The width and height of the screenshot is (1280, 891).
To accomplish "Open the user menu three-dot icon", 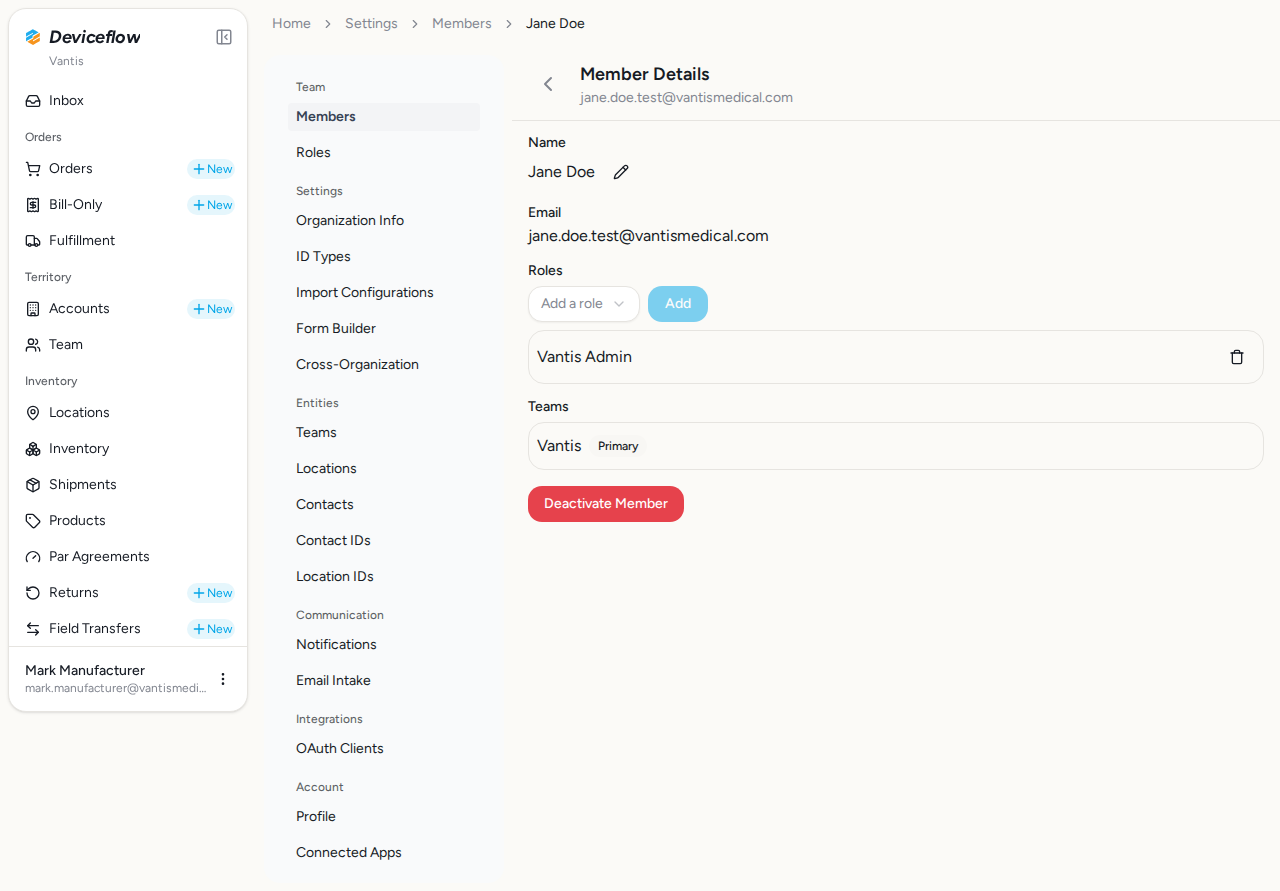I will click(223, 679).
